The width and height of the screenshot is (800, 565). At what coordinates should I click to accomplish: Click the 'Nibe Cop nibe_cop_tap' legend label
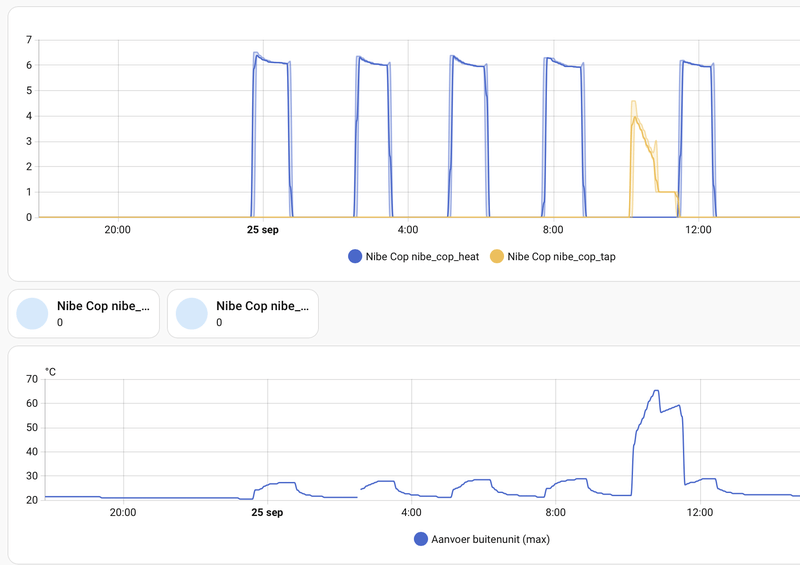point(562,257)
